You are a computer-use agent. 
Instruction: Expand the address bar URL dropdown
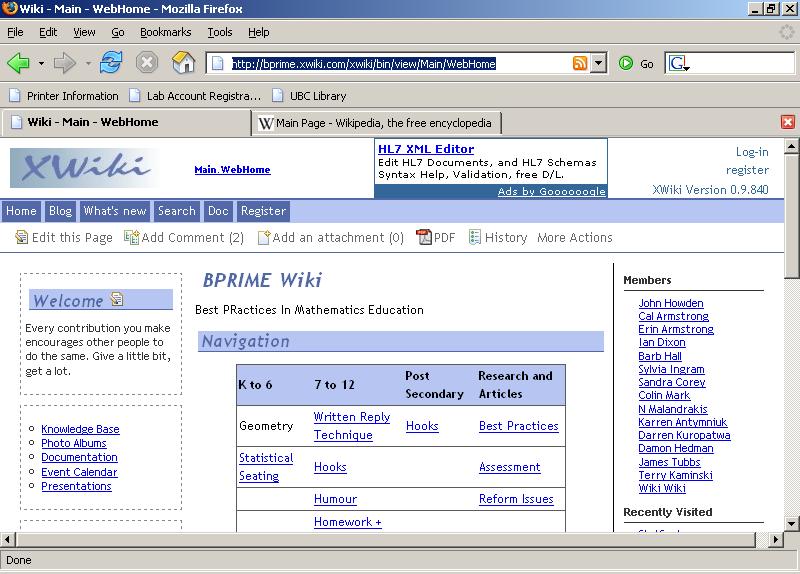pyautogui.click(x=598, y=63)
